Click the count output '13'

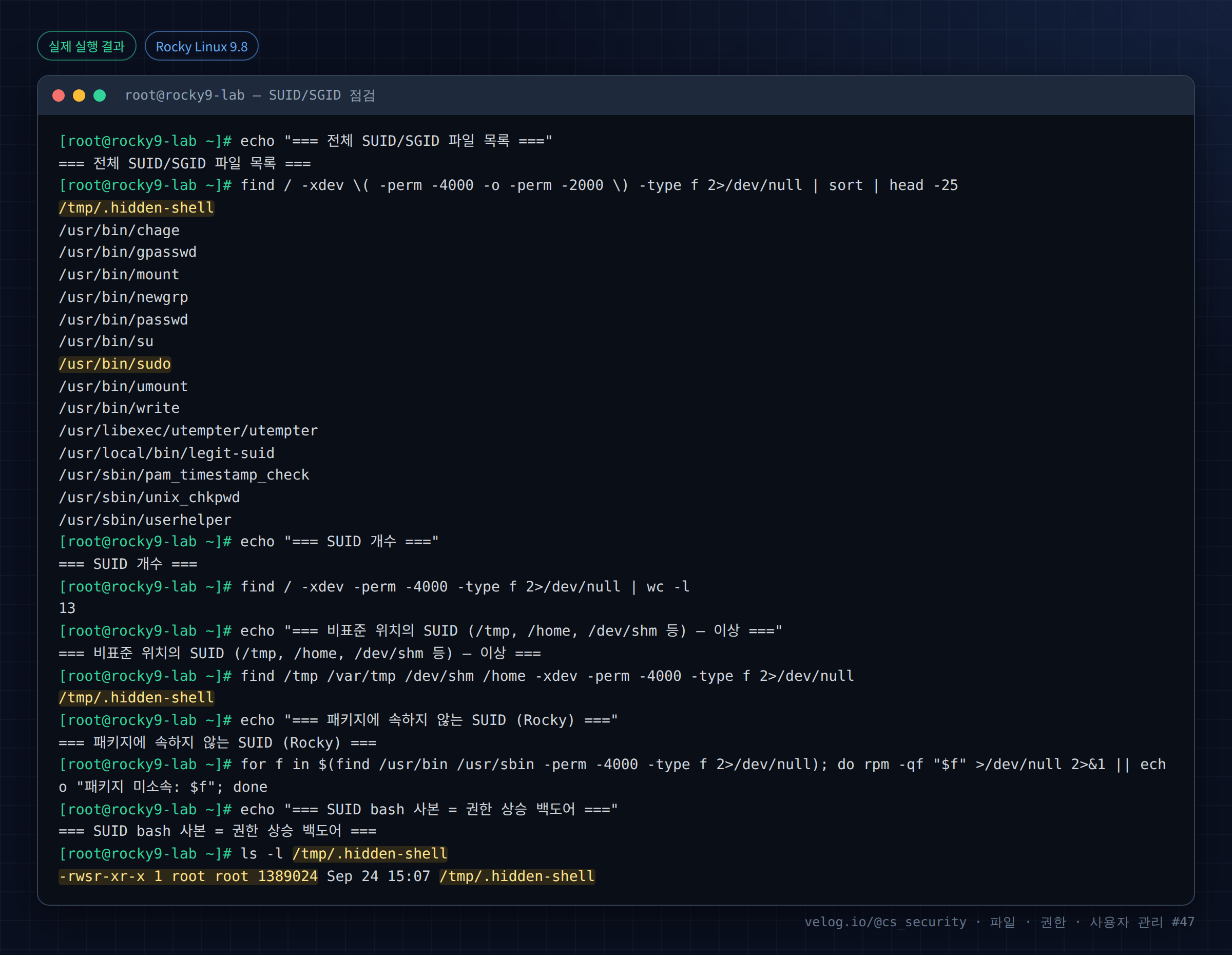67,608
